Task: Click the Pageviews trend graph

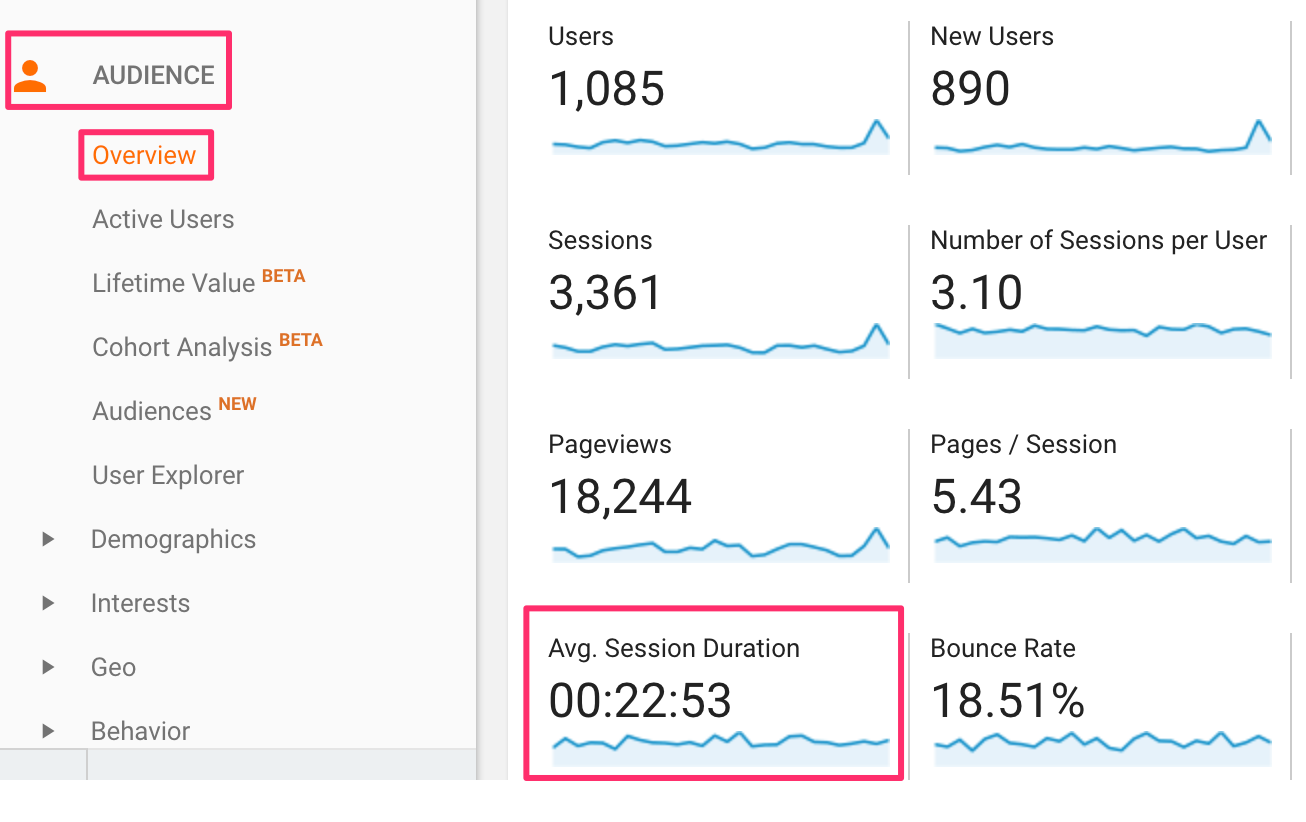Action: pyautogui.click(x=720, y=548)
